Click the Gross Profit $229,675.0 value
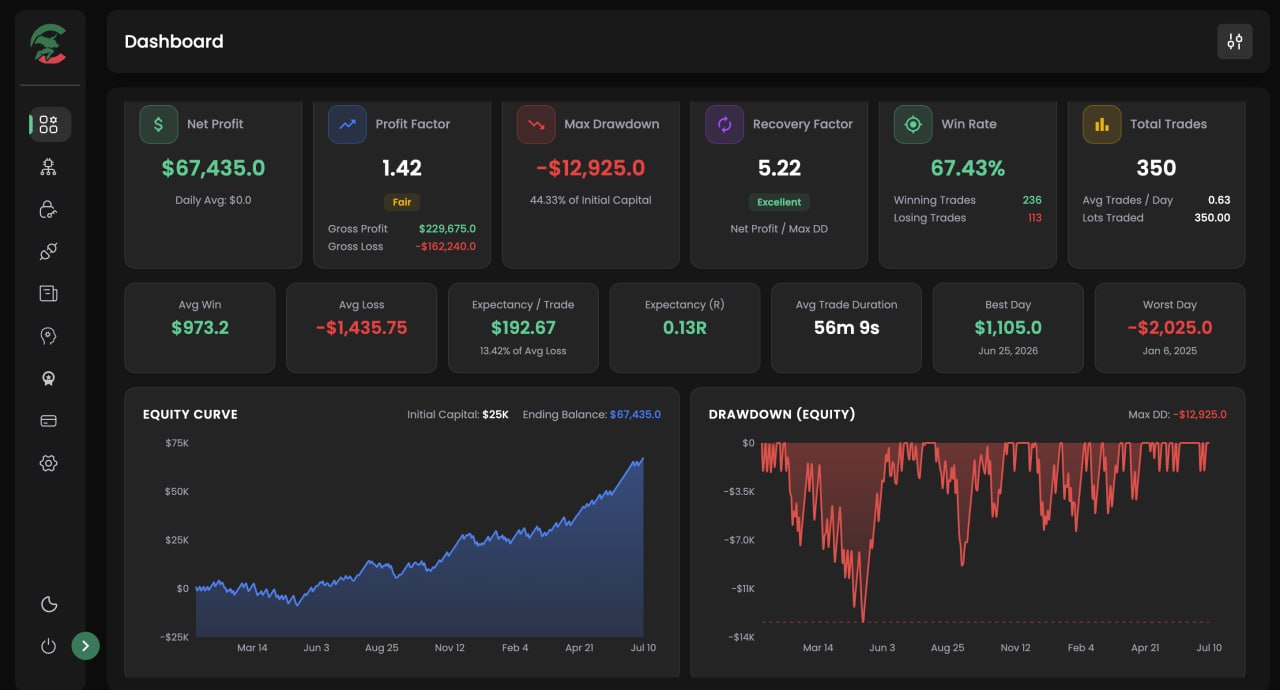 click(447, 229)
